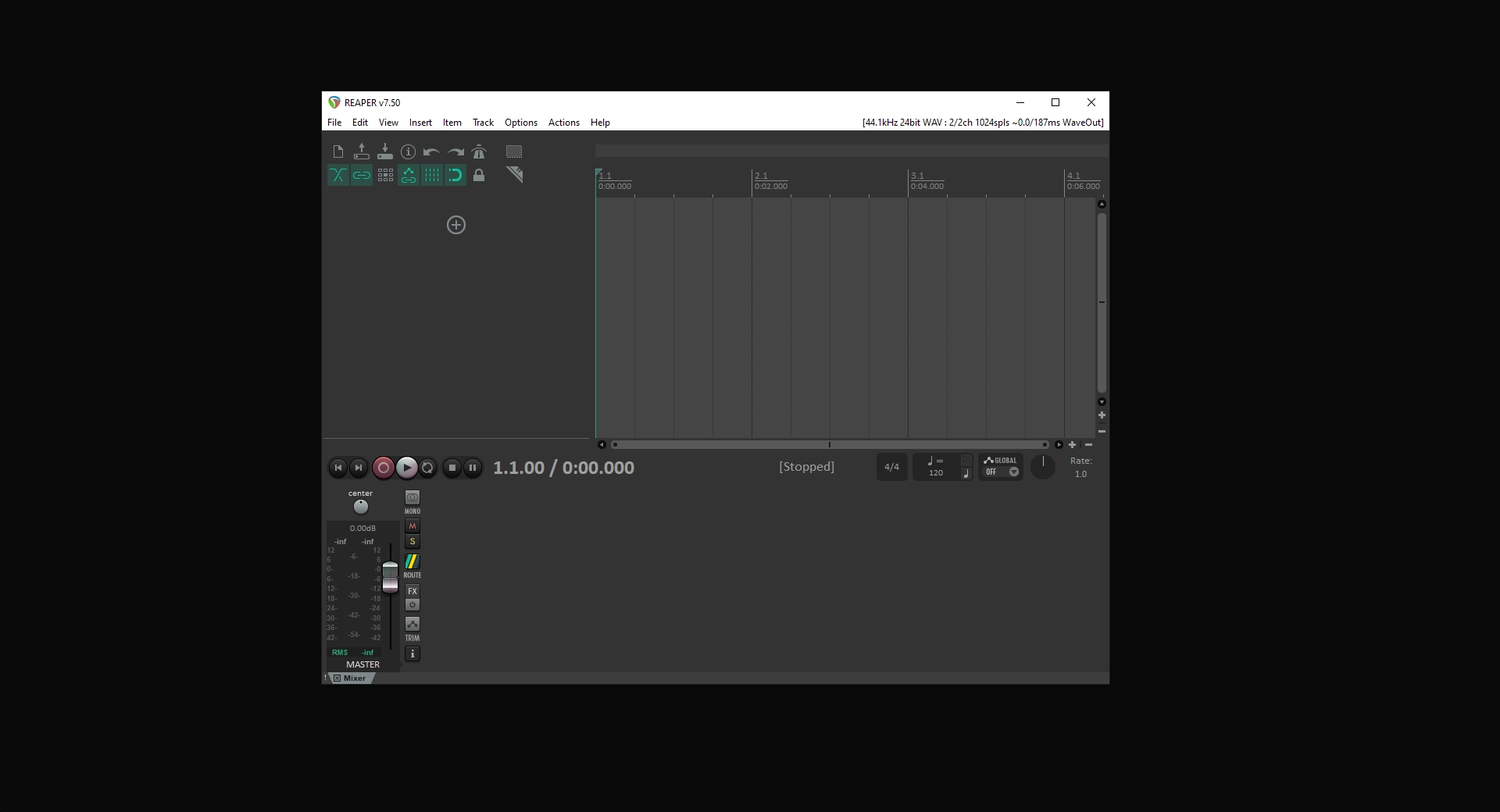Begin recording with the record button

(x=383, y=467)
